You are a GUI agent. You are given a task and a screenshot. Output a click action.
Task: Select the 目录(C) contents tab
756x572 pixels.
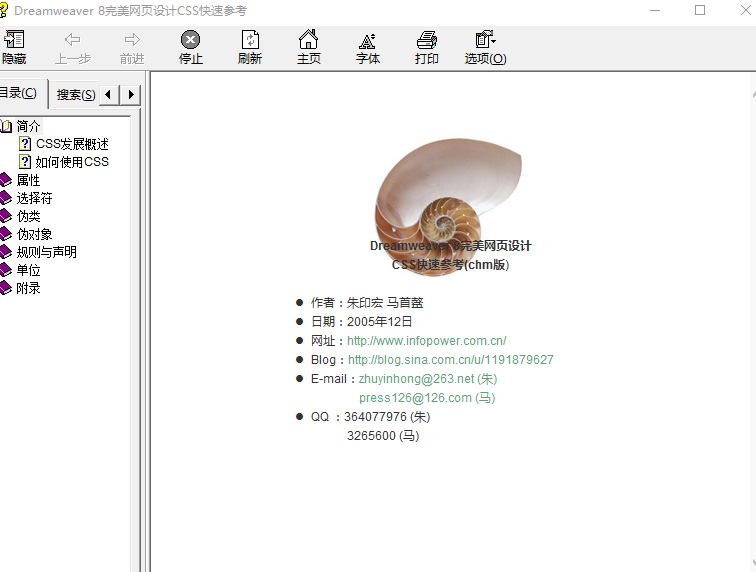tap(18, 94)
